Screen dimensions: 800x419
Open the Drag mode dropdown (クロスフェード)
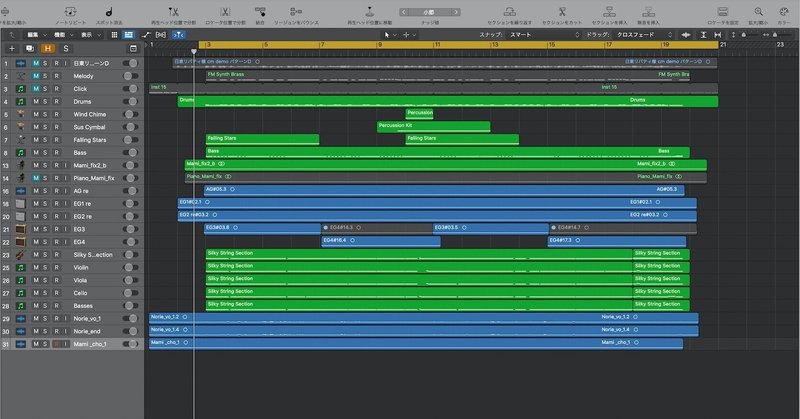[644, 35]
